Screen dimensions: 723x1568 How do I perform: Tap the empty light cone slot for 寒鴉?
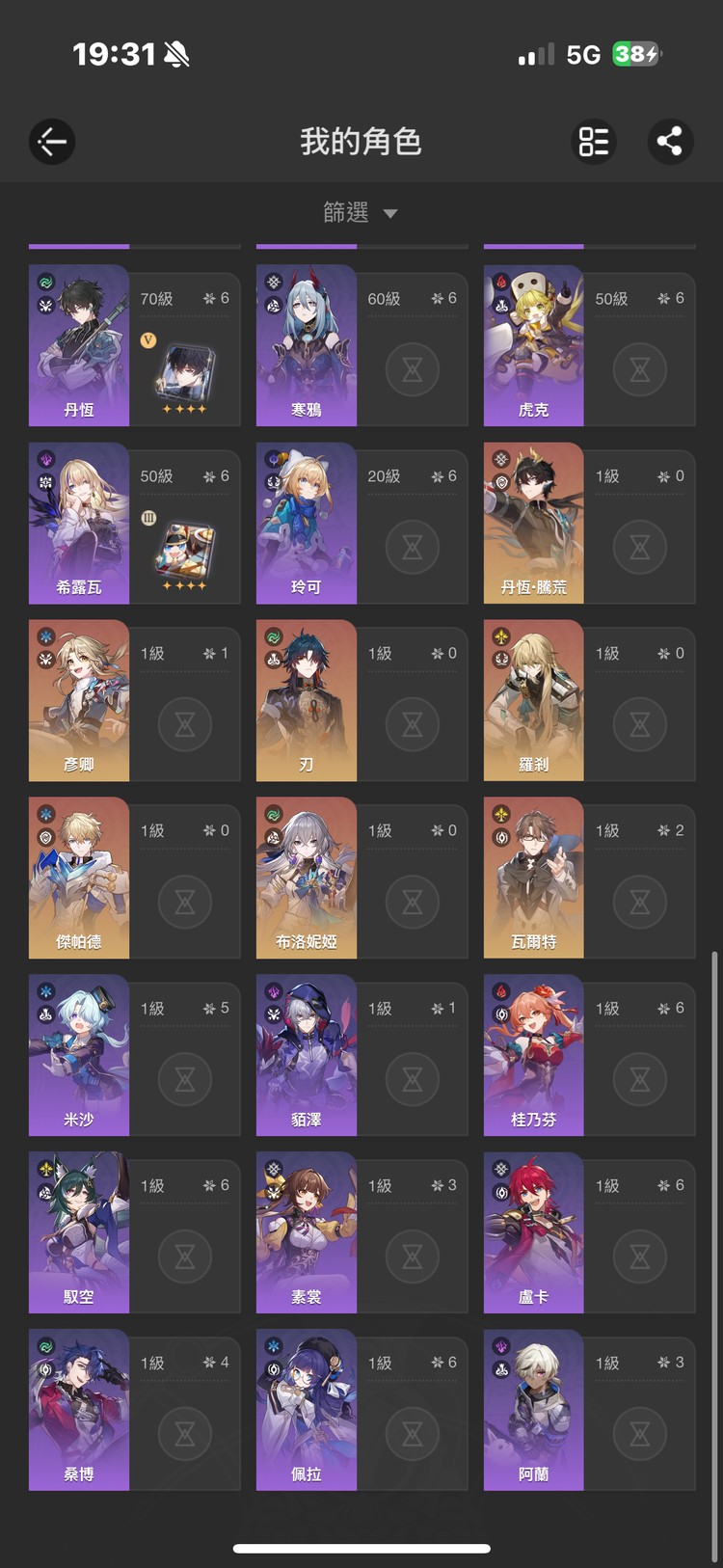click(413, 369)
